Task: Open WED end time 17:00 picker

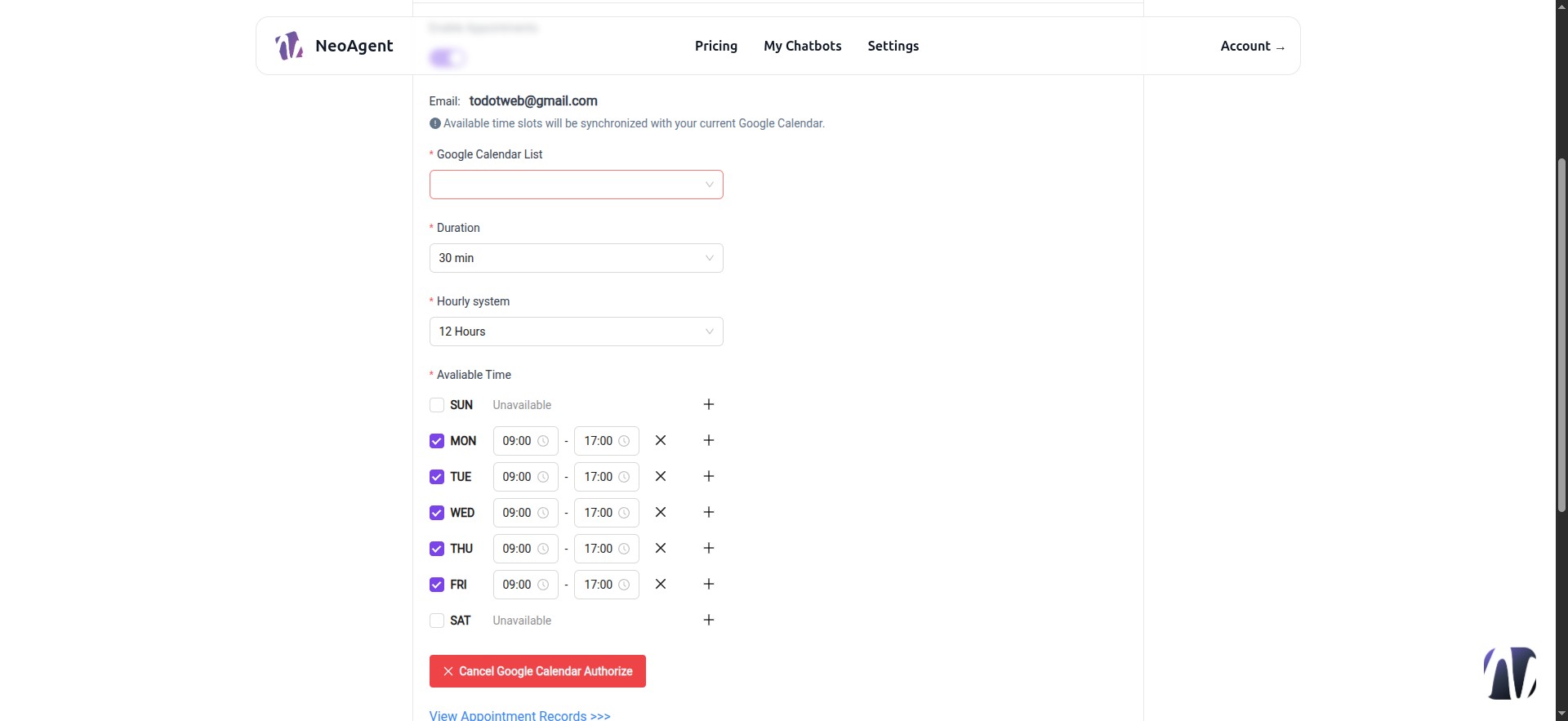Action: tap(607, 513)
